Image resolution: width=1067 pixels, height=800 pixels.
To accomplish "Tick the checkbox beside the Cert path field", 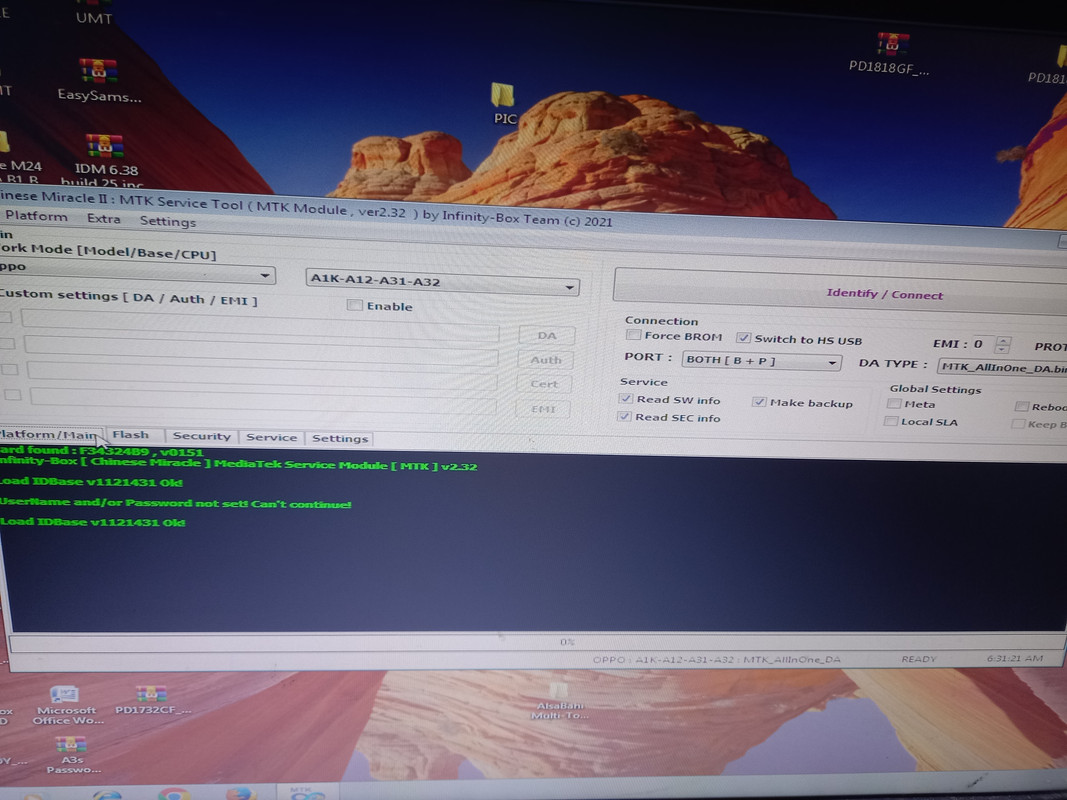I will [10, 369].
